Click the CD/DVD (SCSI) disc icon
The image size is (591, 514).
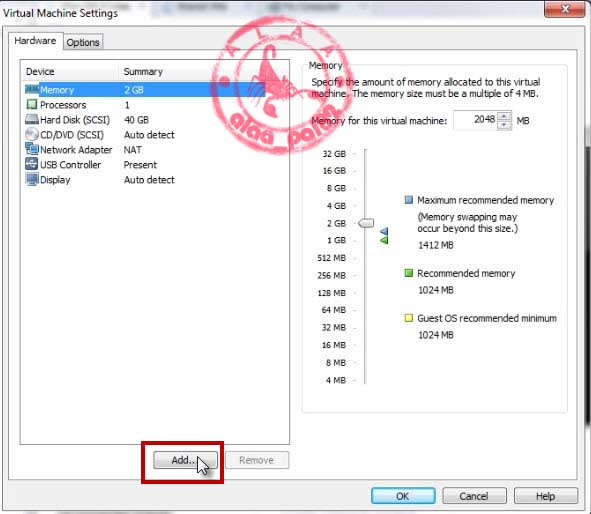[32, 134]
